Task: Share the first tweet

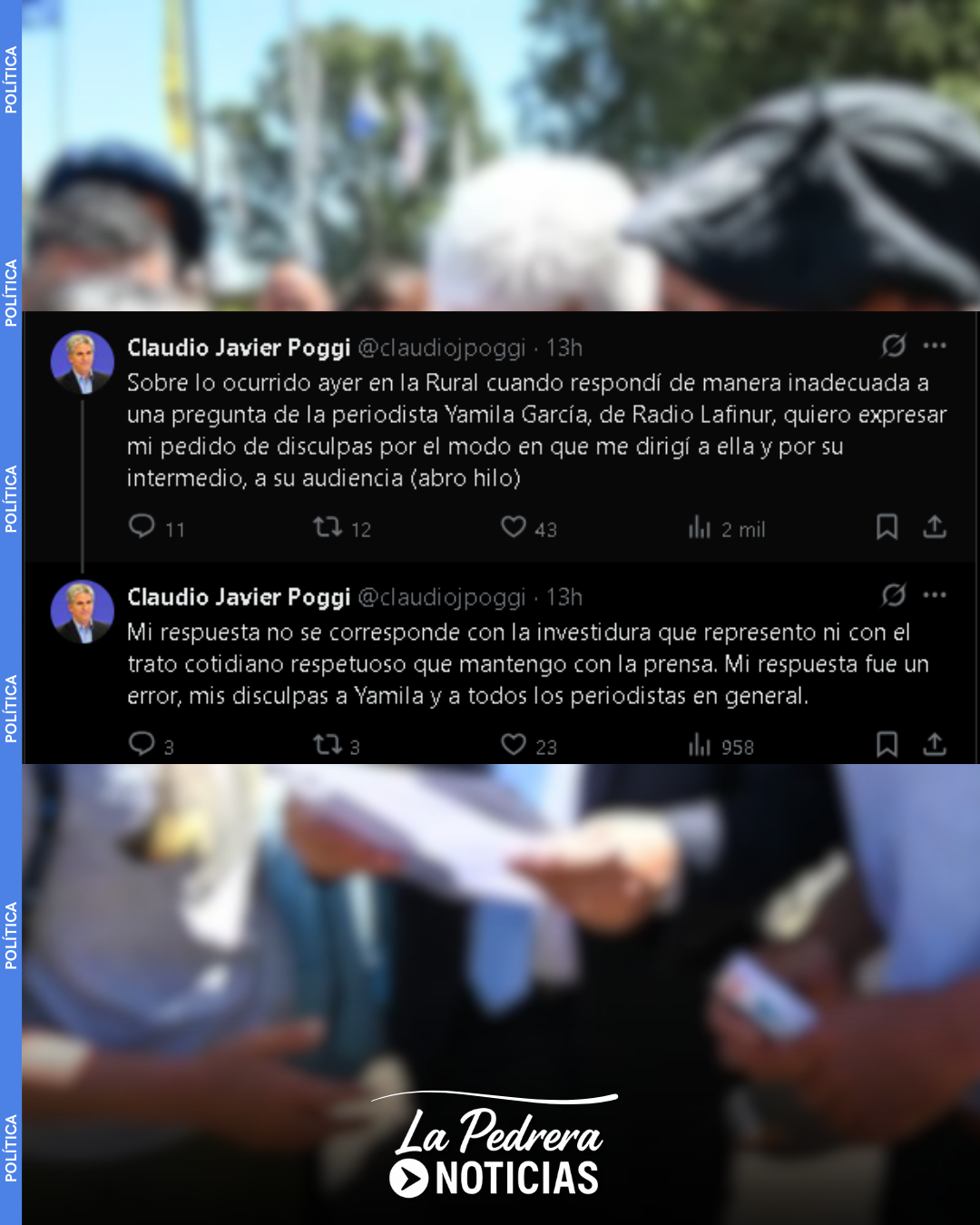Action: coord(935,526)
